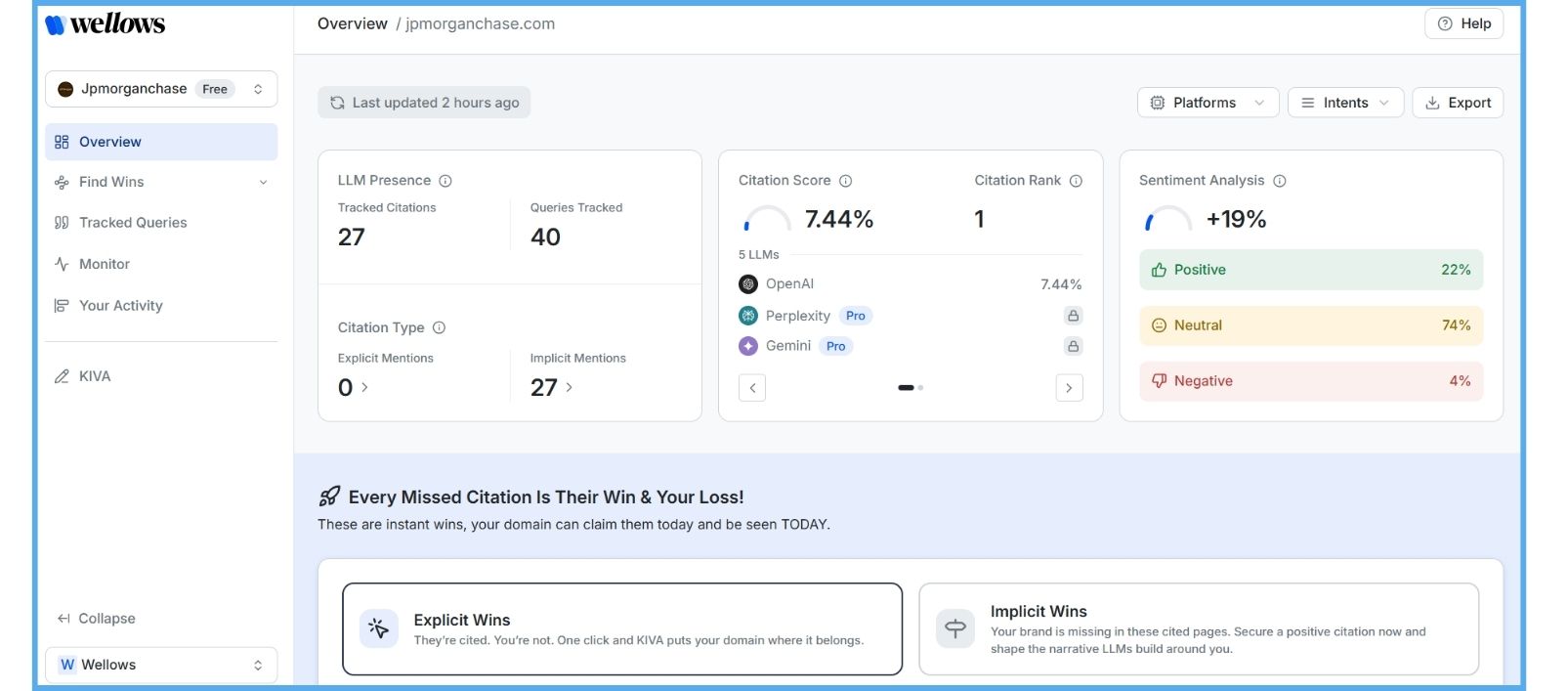Open the Wellows account switcher
This screenshot has height=691, width=1568.
coord(161,665)
